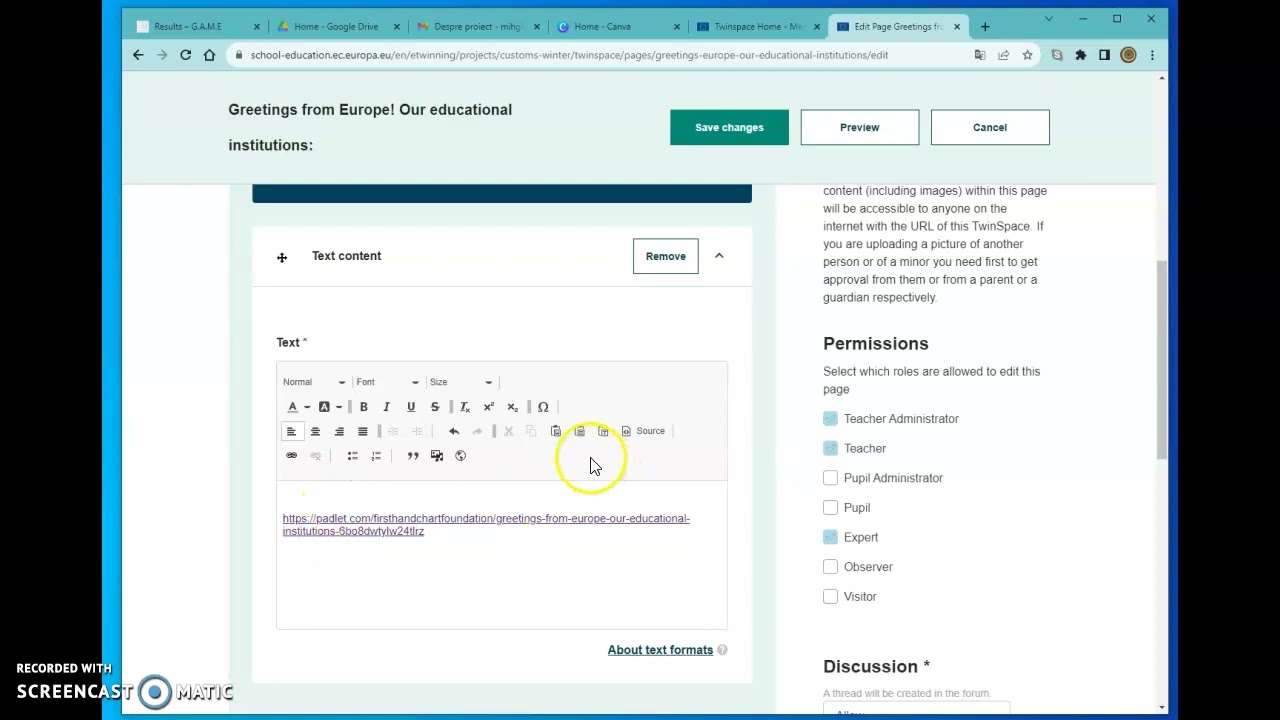
Task: Switch to Home - Google Drive tab
Action: click(x=336, y=26)
